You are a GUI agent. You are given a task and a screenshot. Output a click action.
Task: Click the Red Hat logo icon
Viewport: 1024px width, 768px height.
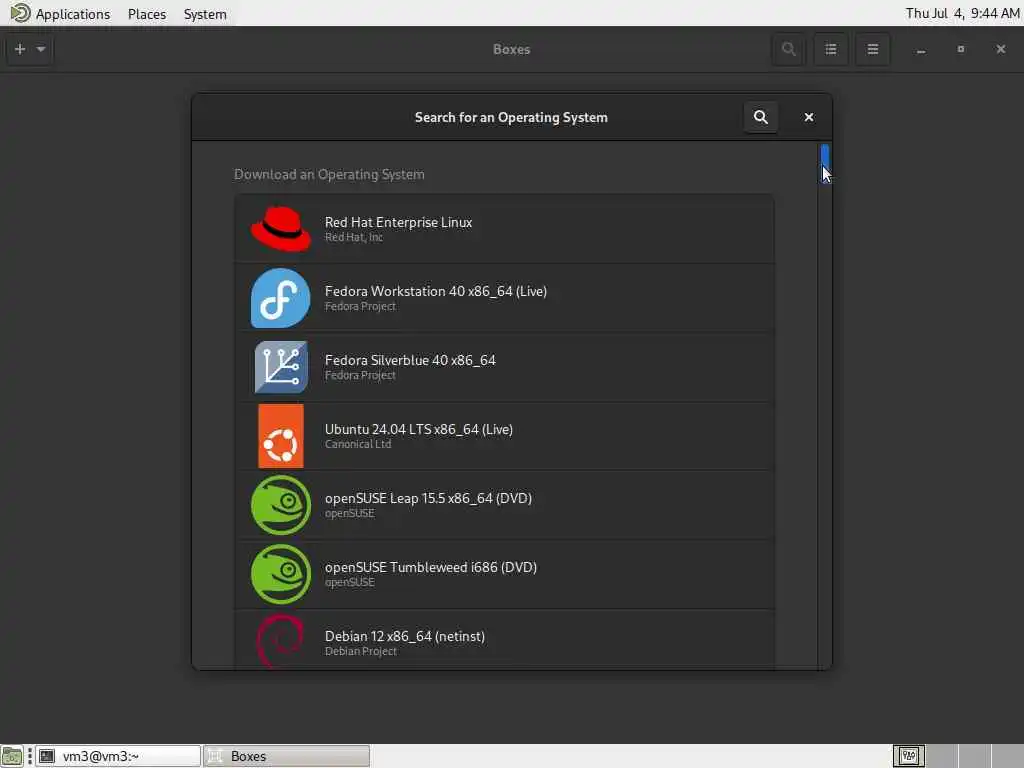[x=281, y=229]
